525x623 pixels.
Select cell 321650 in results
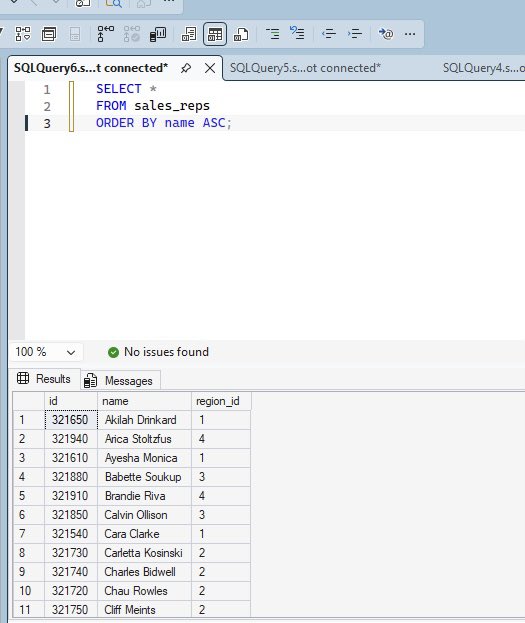[x=71, y=420]
